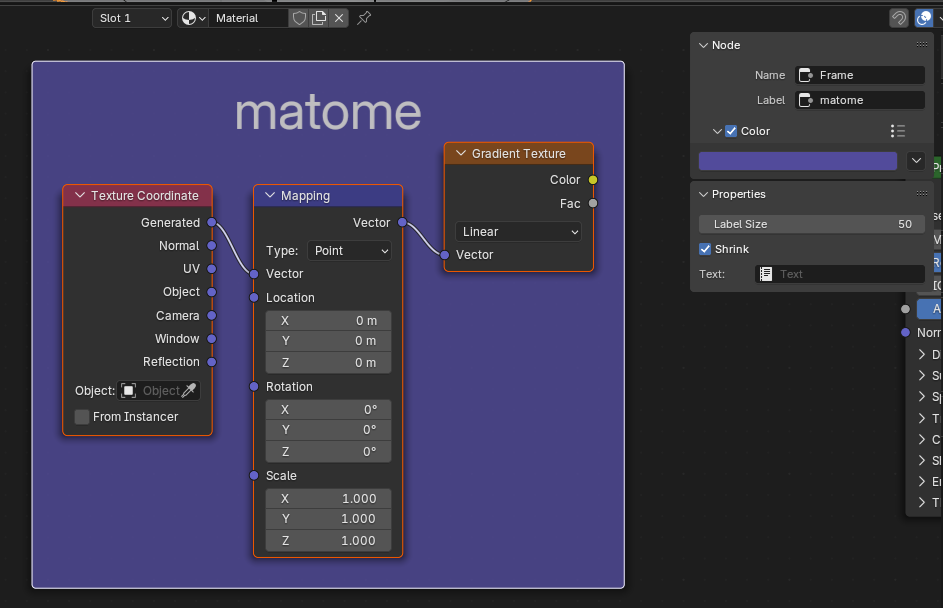
Task: Uncheck the Shrink checkbox
Action: point(705,249)
